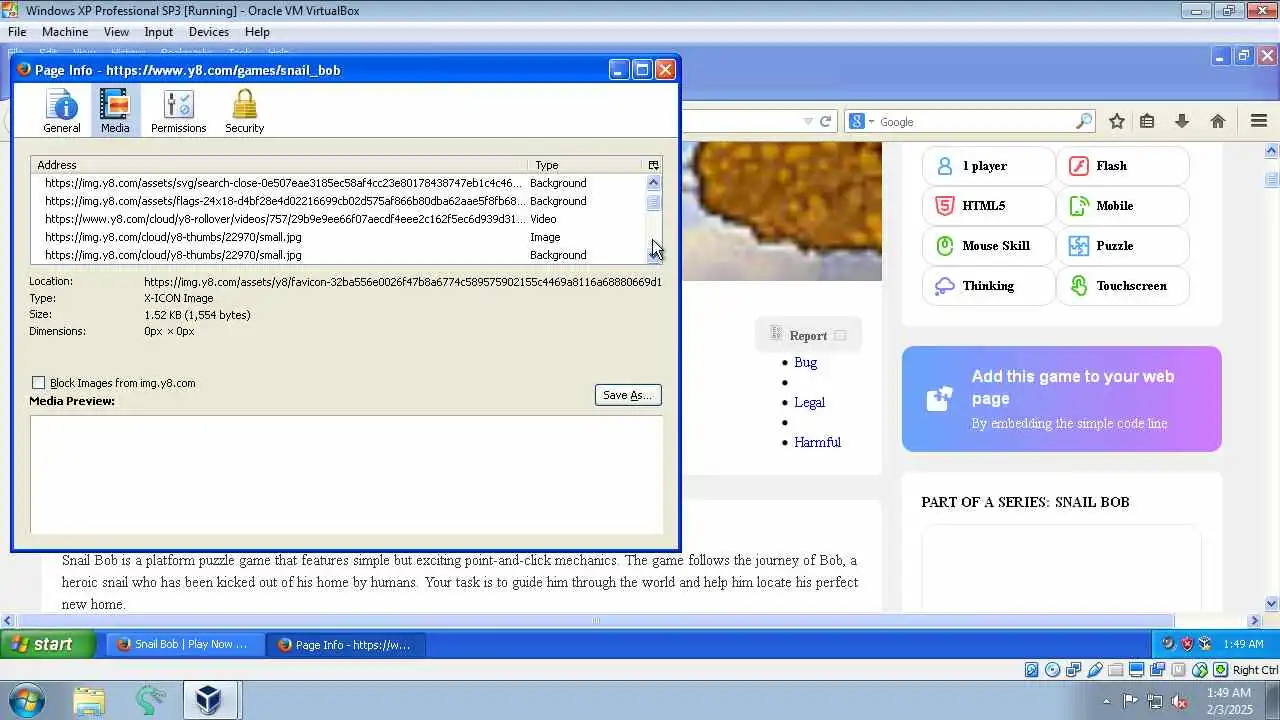
Task: Click the XP security shield tray icon
Action: (1187, 644)
